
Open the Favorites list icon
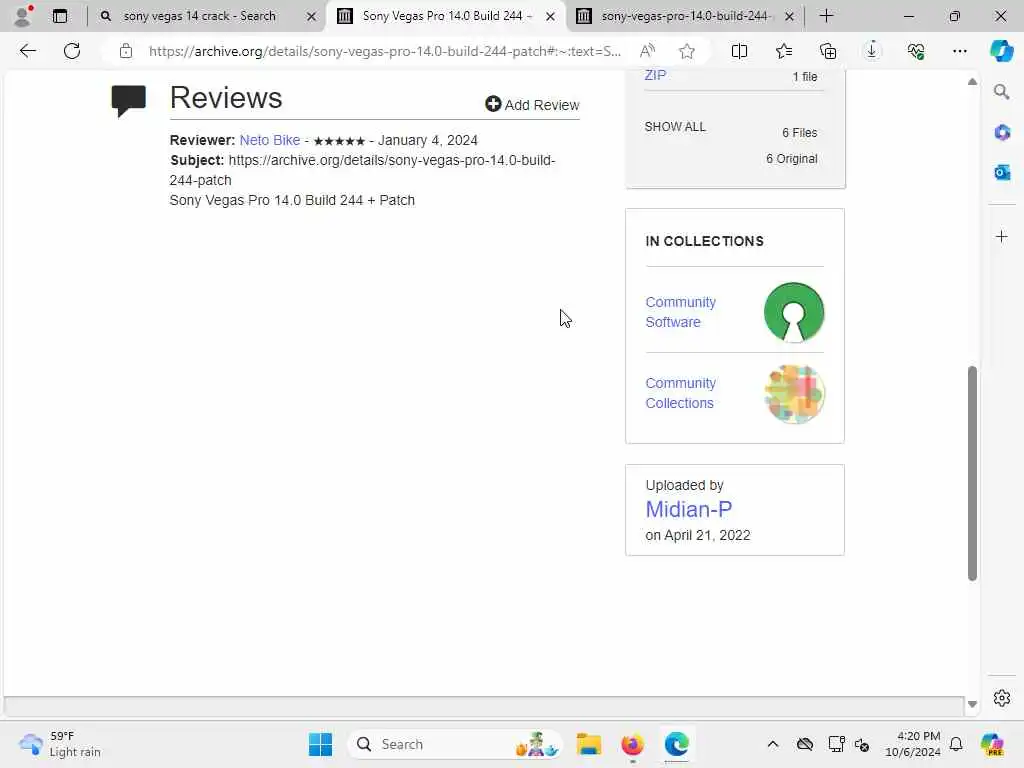(784, 51)
